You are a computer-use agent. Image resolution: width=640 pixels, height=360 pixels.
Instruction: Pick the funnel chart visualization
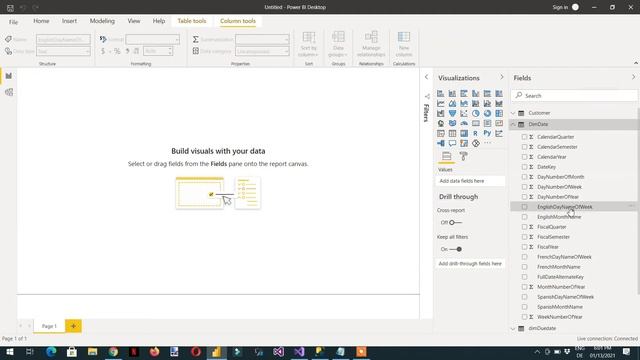452,113
